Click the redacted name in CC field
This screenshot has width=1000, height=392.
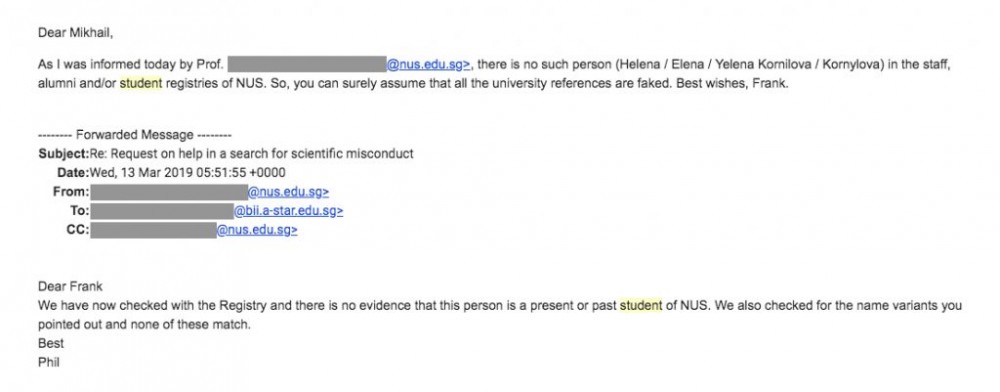coord(154,230)
